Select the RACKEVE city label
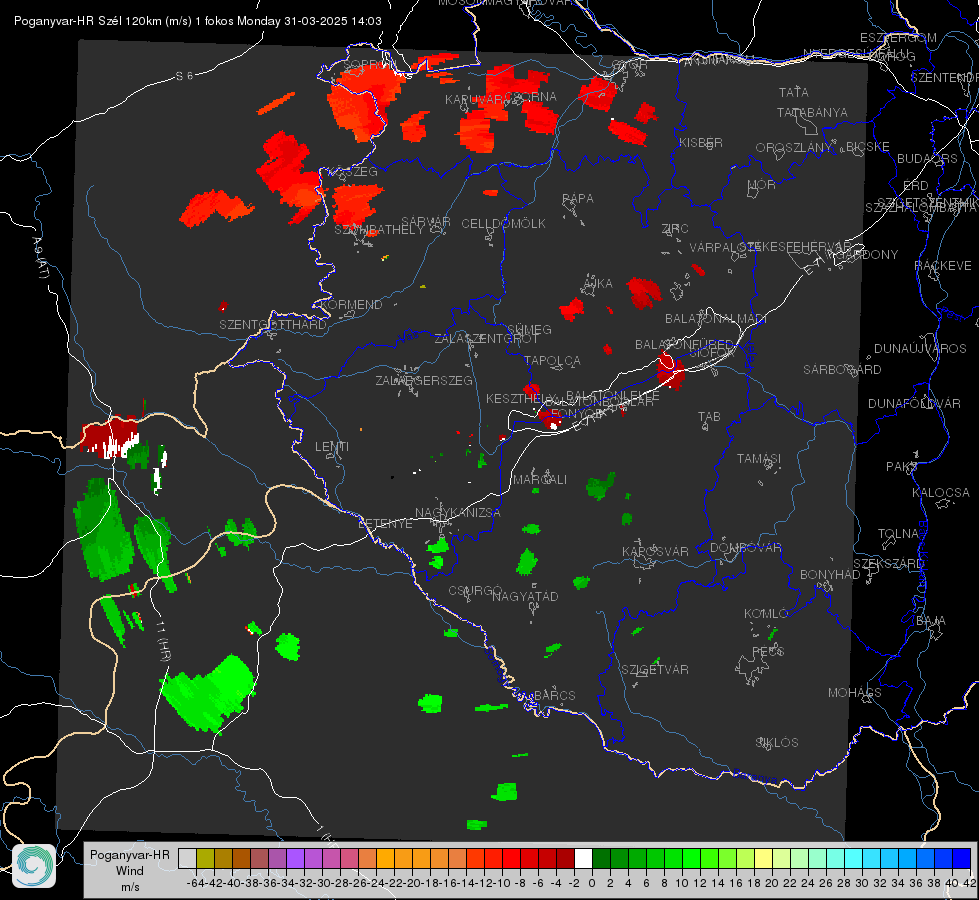Viewport: 979px width, 900px height. 943,265
